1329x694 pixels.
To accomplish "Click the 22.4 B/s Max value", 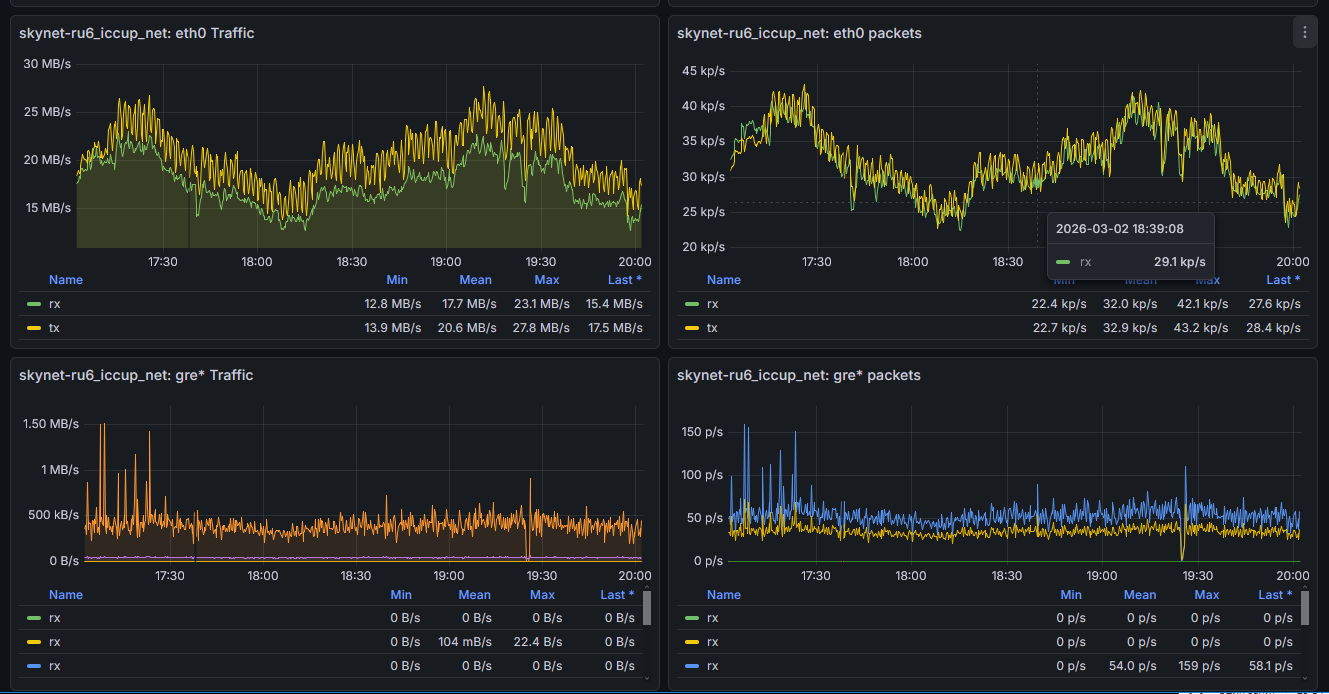I will 538,642.
